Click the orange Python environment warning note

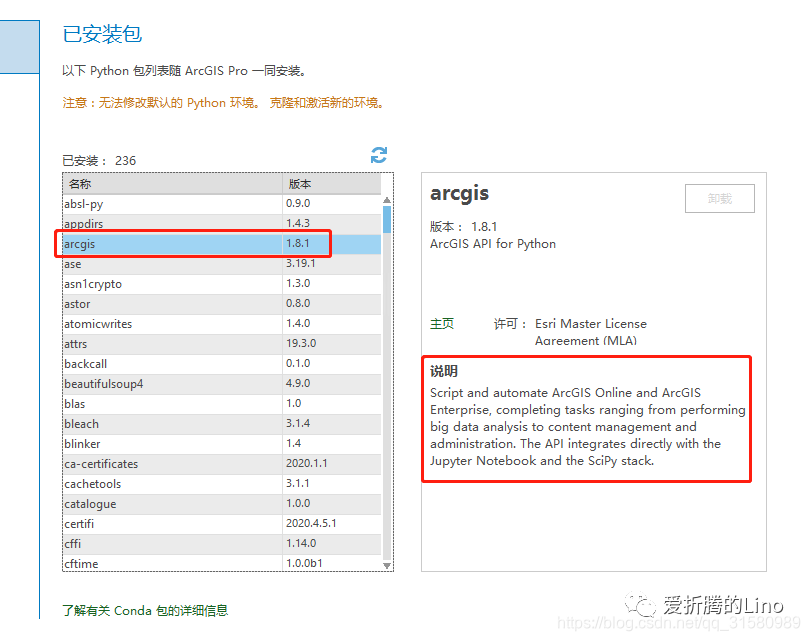223,103
